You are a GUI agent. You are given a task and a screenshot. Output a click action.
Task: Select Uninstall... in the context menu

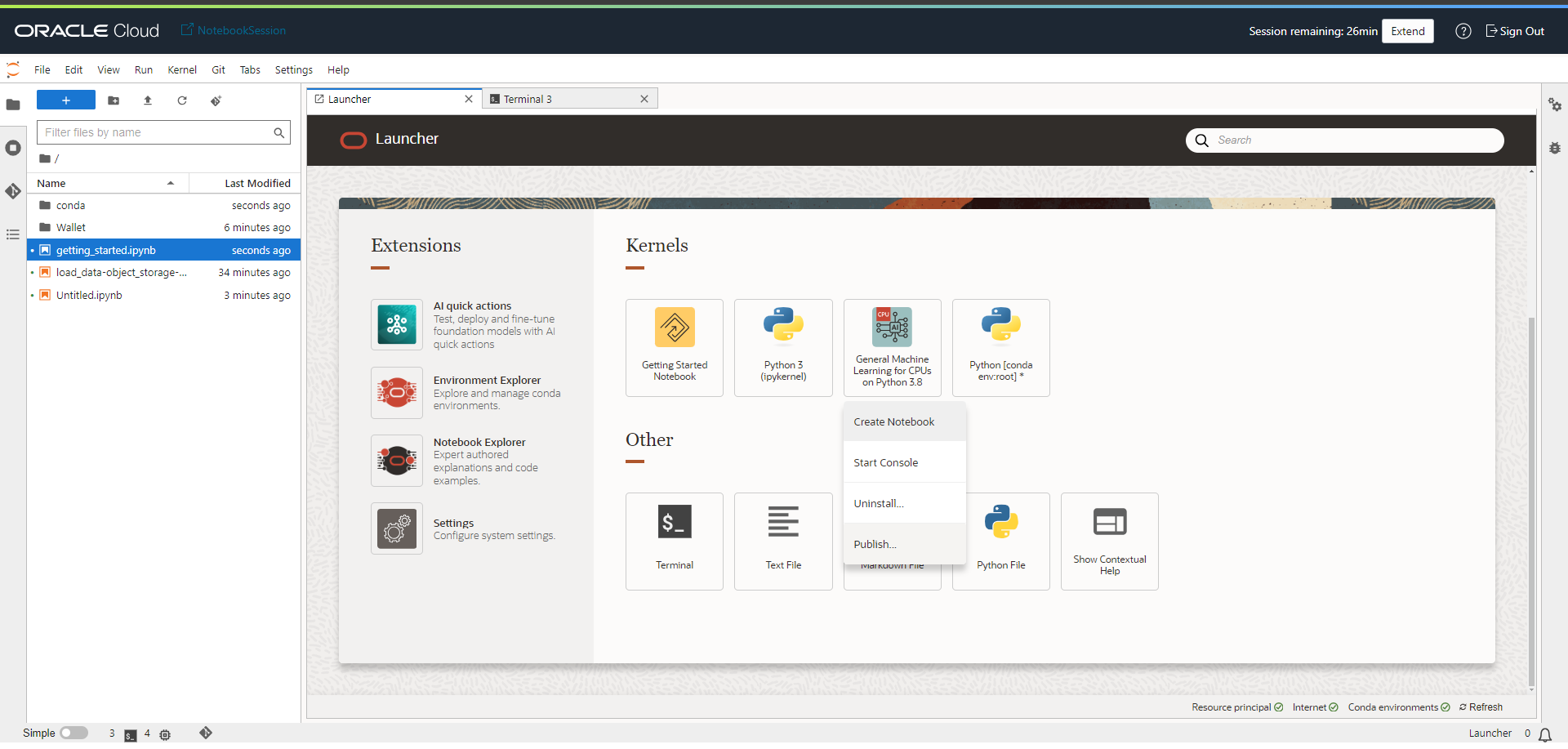(x=905, y=503)
